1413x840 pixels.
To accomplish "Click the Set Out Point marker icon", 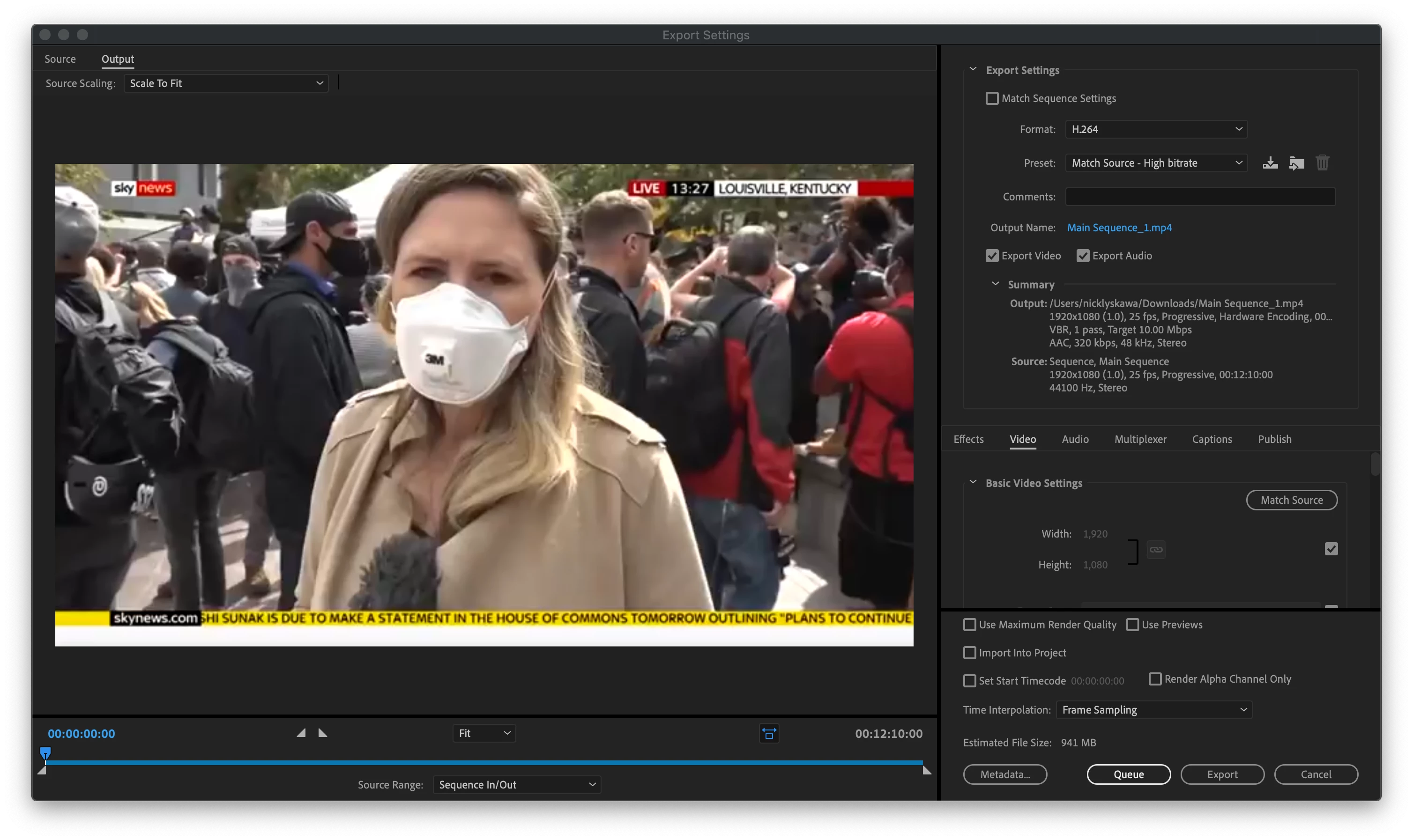I will [x=323, y=733].
